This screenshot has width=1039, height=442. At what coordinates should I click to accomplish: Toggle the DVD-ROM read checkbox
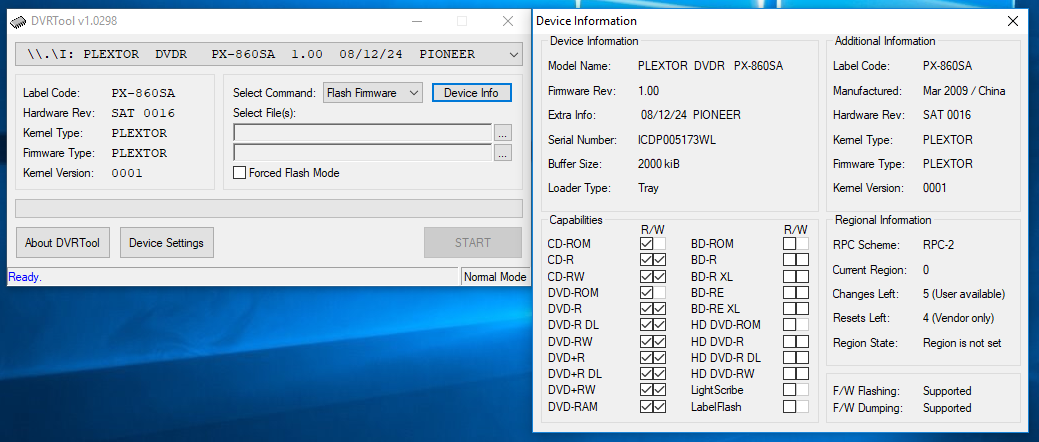(646, 292)
